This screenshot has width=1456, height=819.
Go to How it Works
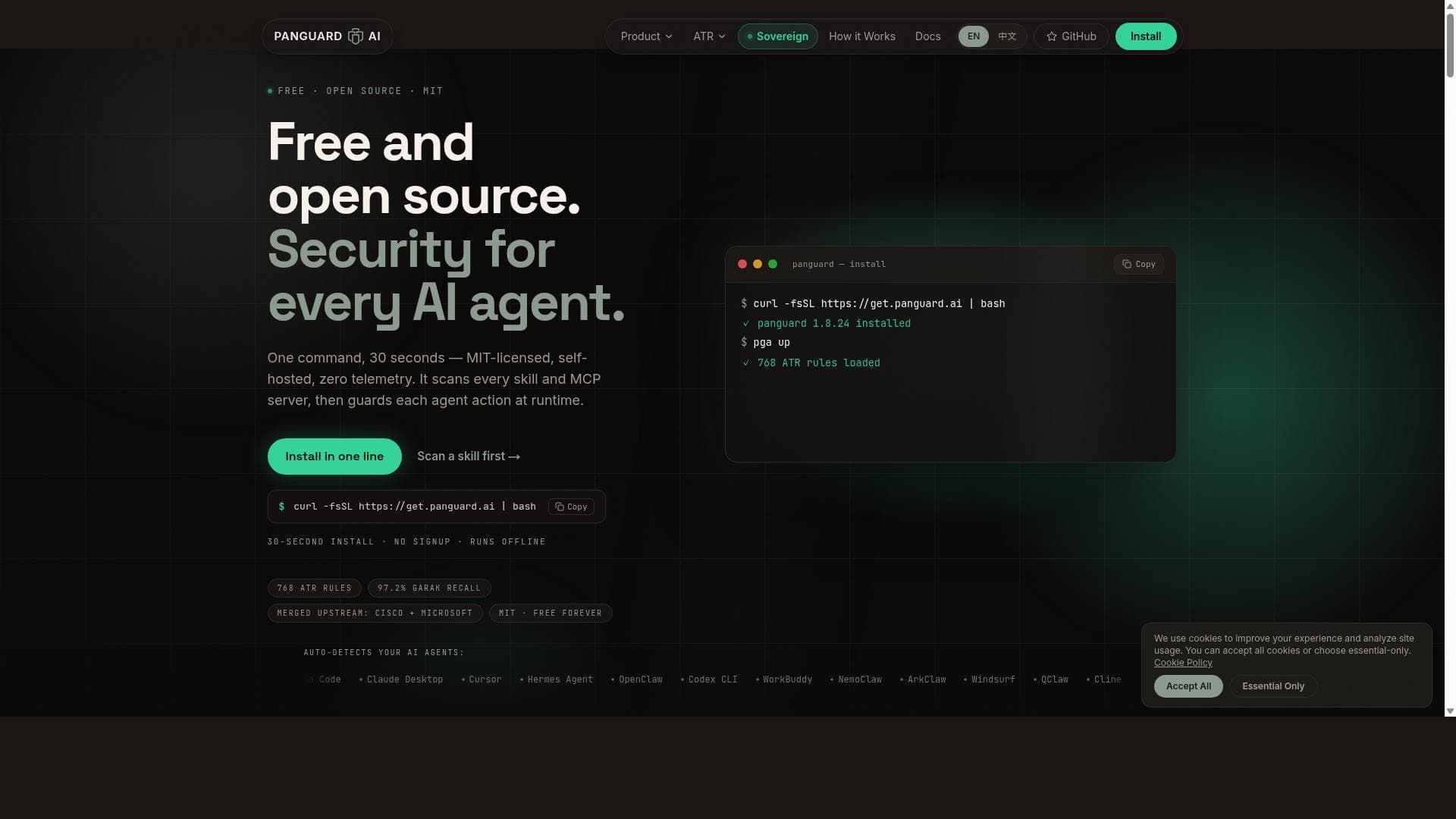(861, 36)
